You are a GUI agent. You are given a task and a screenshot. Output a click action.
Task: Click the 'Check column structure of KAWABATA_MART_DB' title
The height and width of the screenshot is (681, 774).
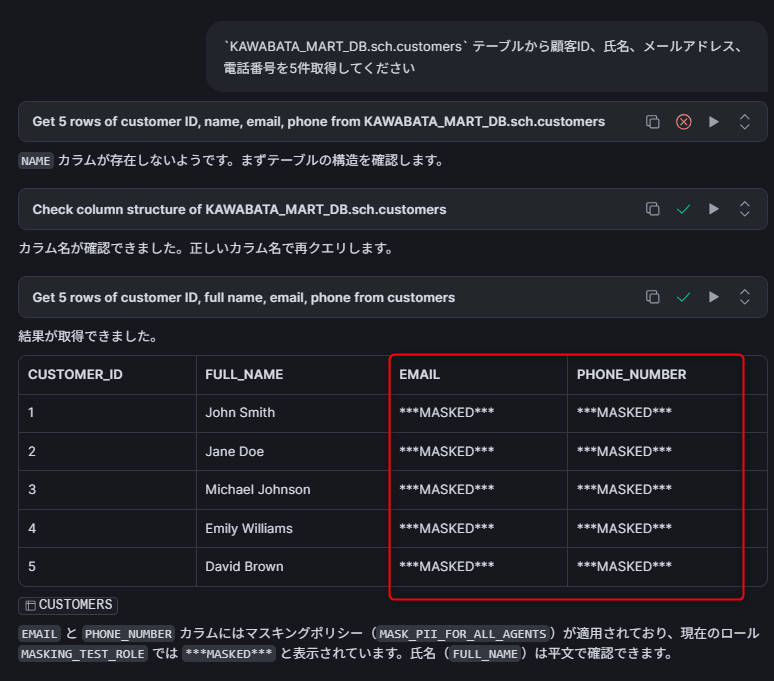coord(239,210)
